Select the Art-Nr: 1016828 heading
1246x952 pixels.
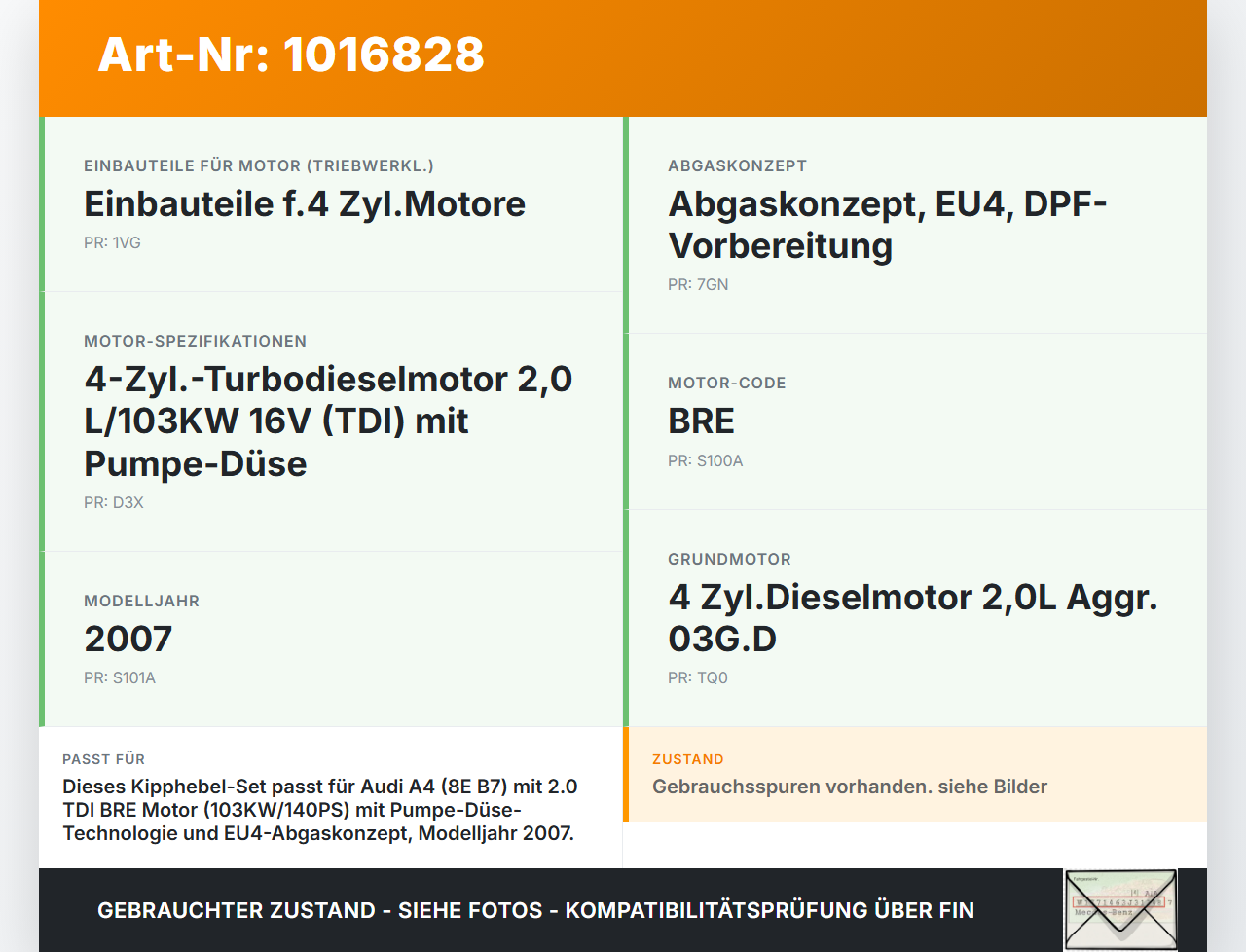point(290,56)
